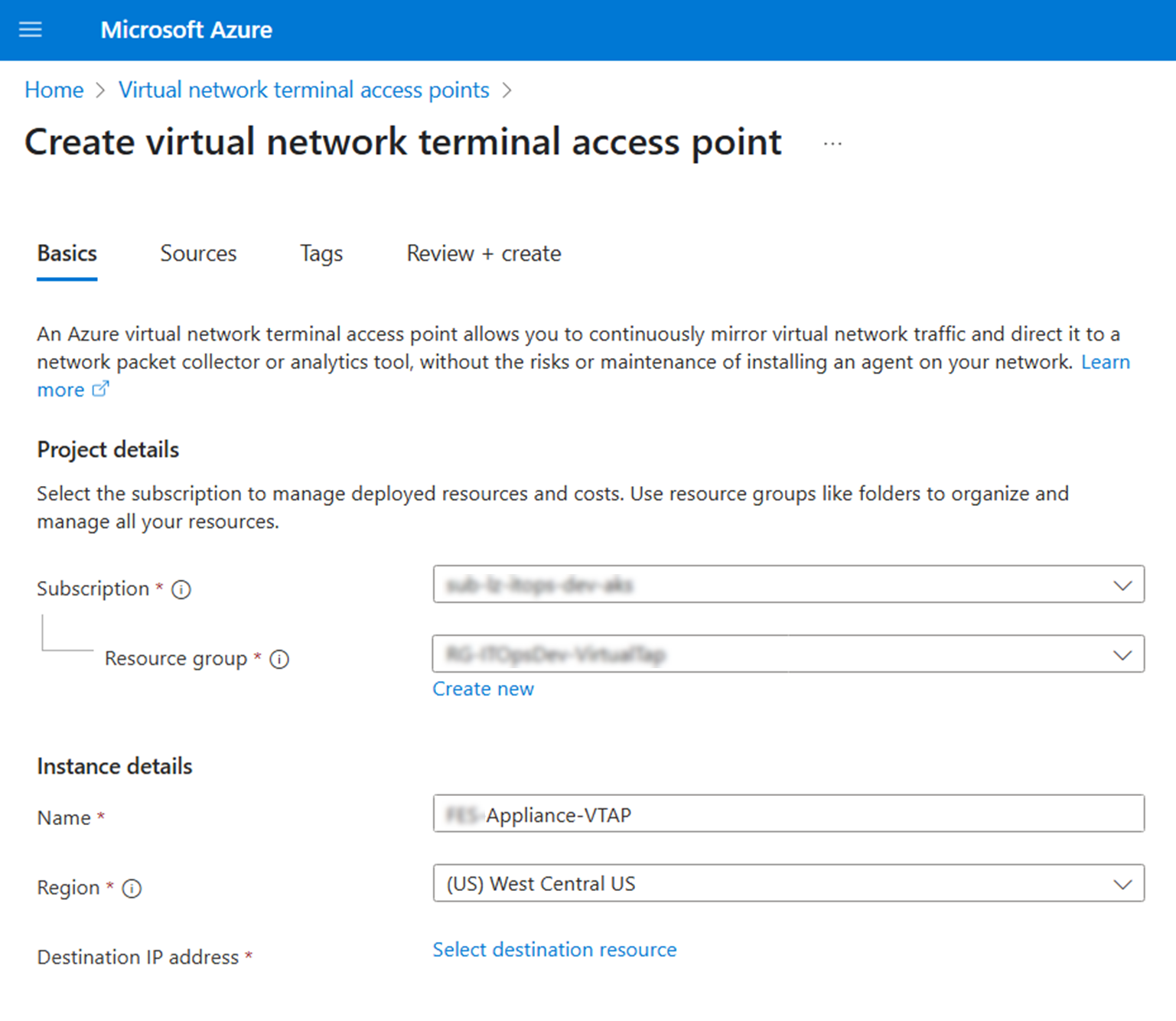Click the Project details heading
The height and width of the screenshot is (1021, 1176).
click(x=108, y=450)
